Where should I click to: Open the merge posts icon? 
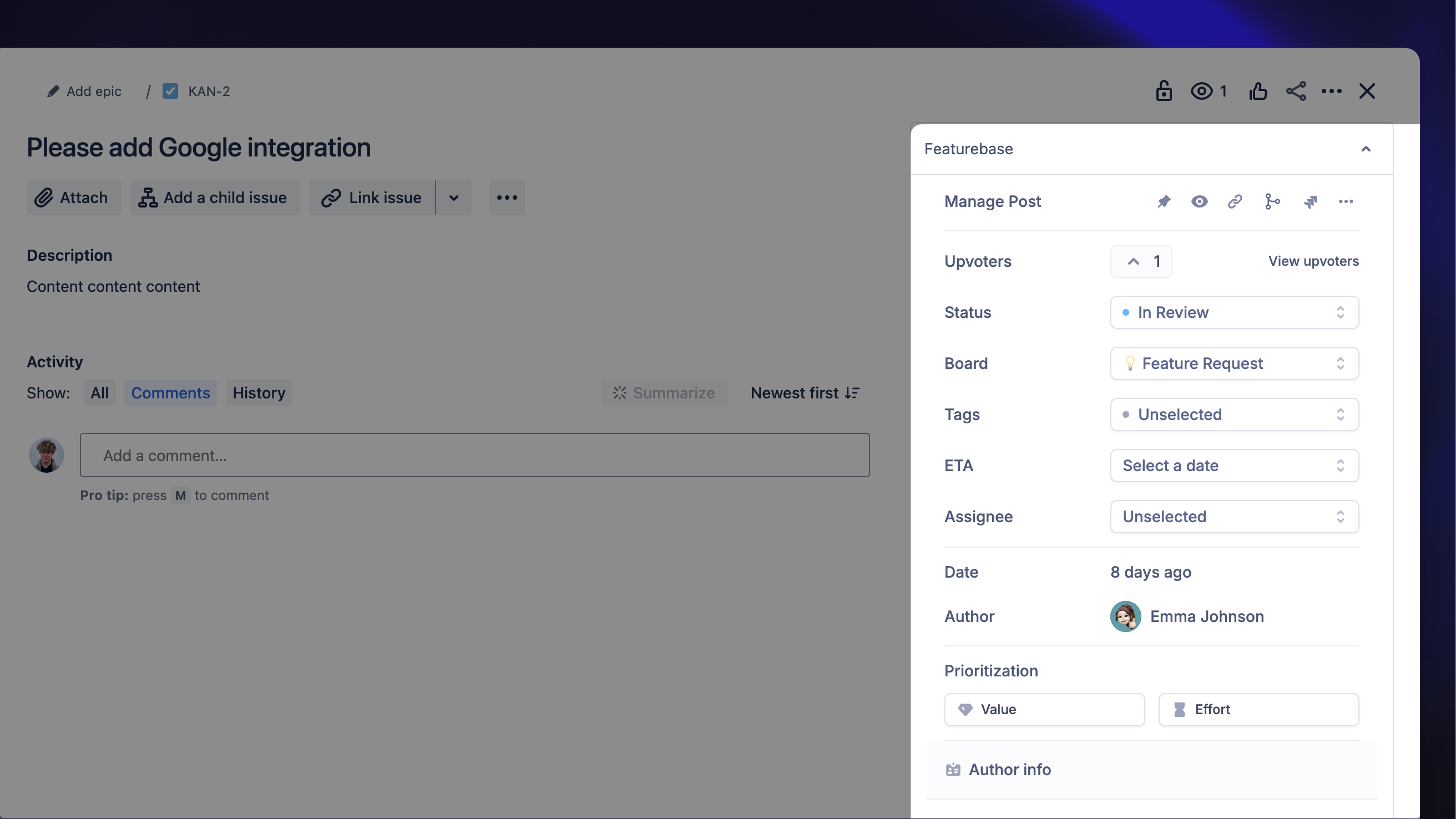[1272, 201]
